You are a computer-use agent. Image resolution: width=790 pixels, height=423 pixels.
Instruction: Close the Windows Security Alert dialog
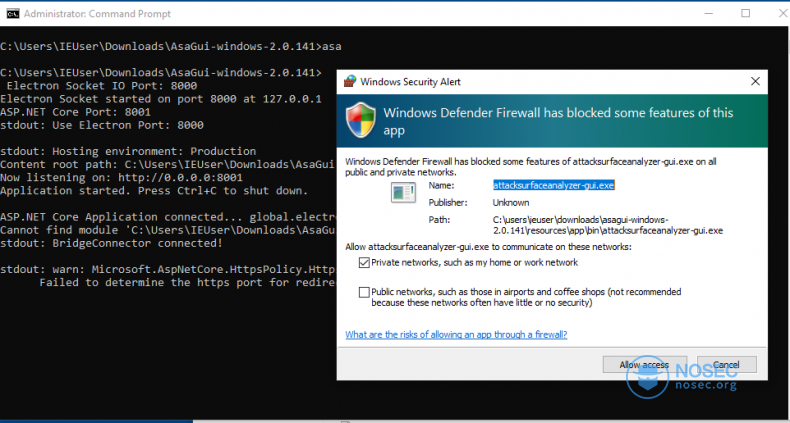click(x=755, y=81)
